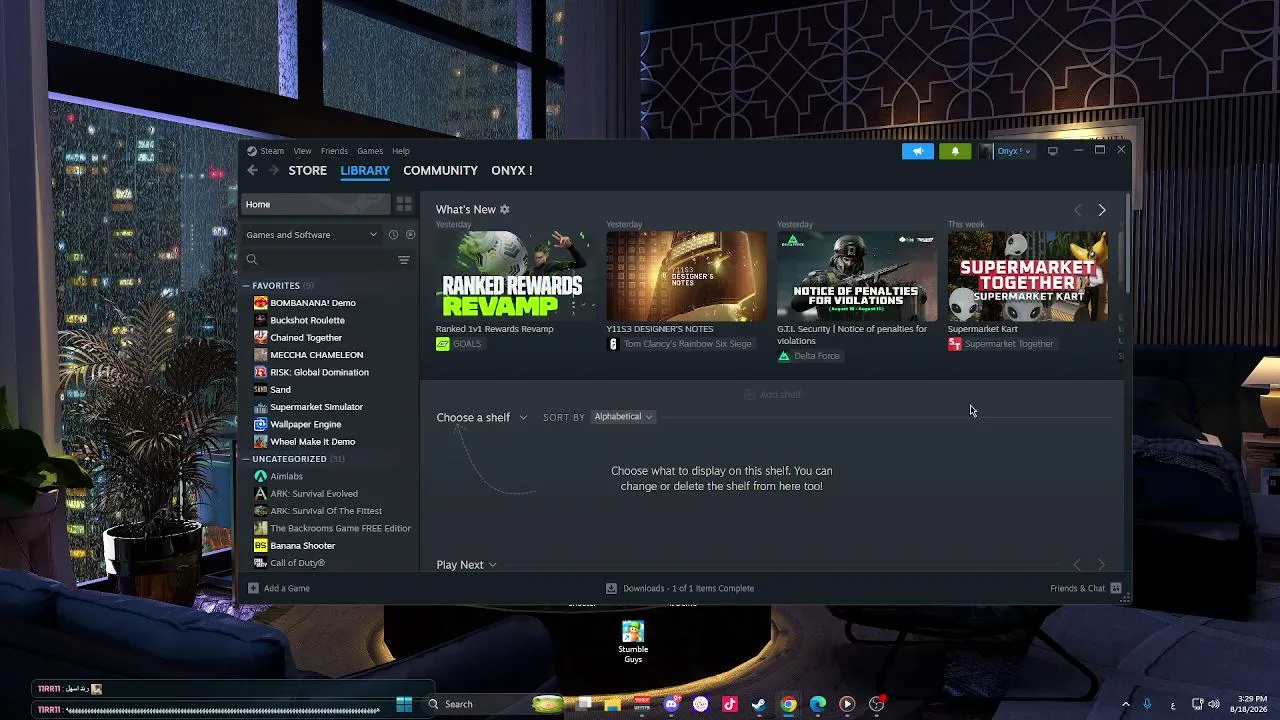Open the Steam menu
Screen dimensions: 1280x720
[272, 151]
